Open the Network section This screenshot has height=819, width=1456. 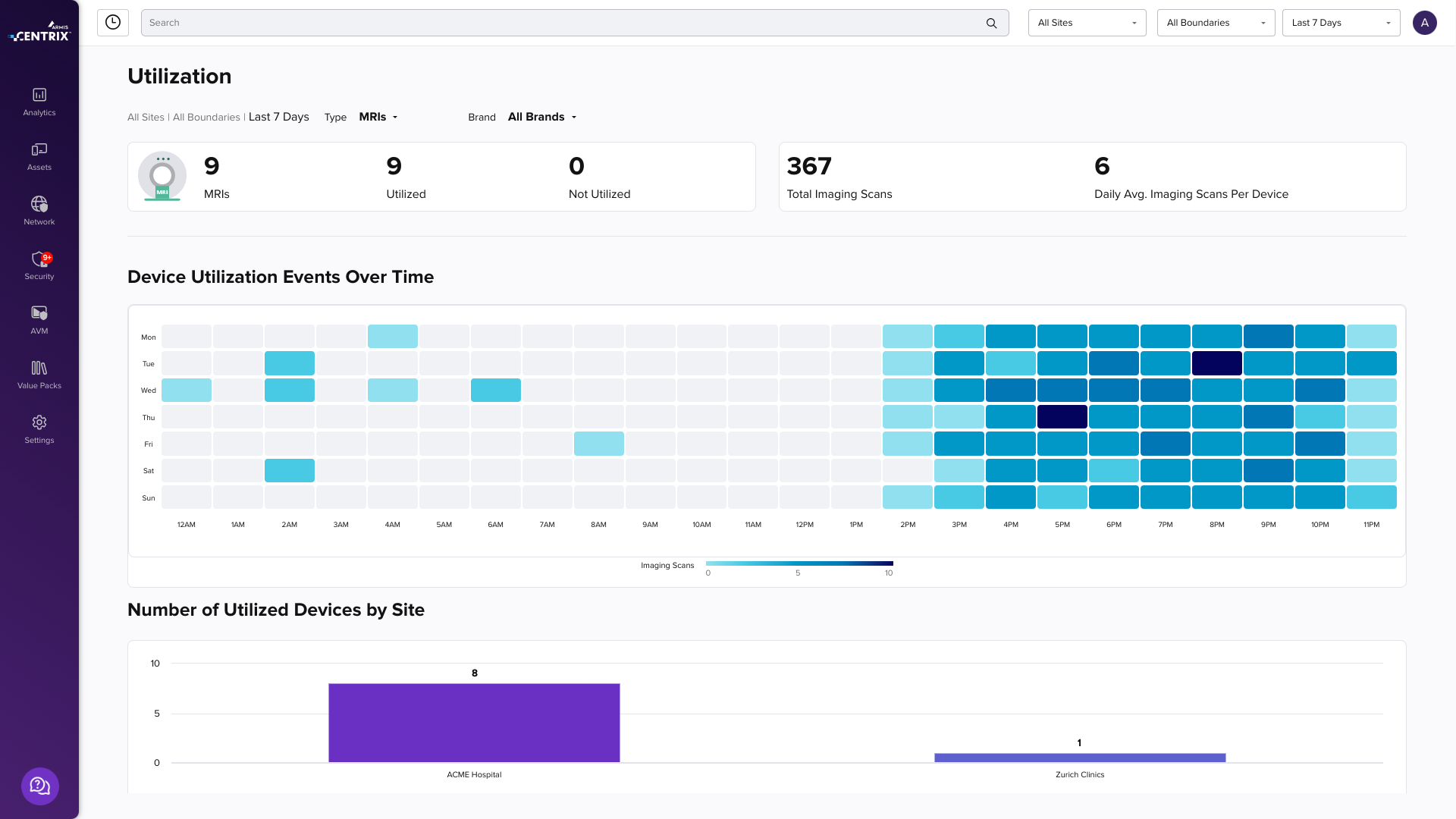[39, 211]
